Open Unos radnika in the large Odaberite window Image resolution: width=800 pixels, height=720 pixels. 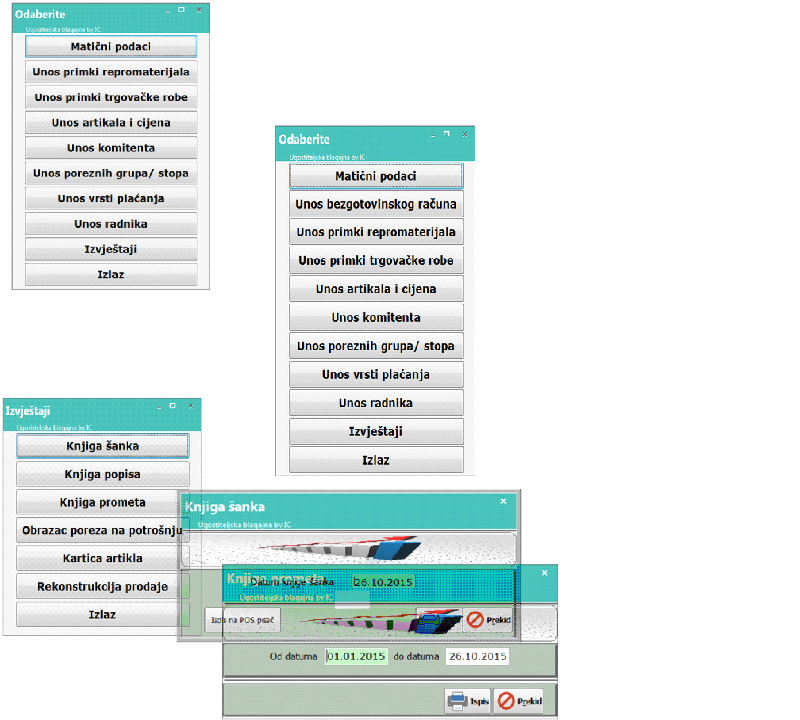point(376,403)
